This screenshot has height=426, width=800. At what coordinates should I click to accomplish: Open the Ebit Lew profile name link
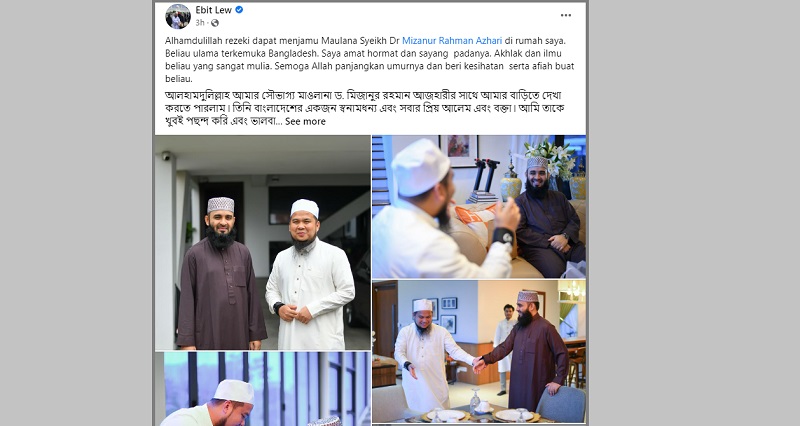pos(213,10)
